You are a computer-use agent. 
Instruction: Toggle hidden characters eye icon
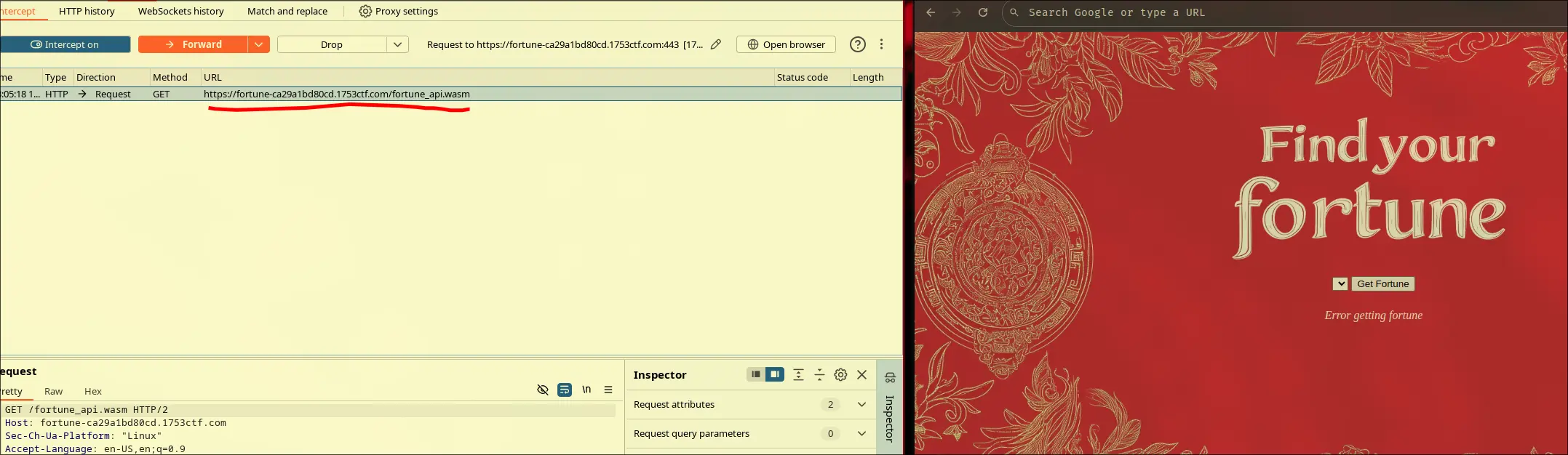[542, 390]
